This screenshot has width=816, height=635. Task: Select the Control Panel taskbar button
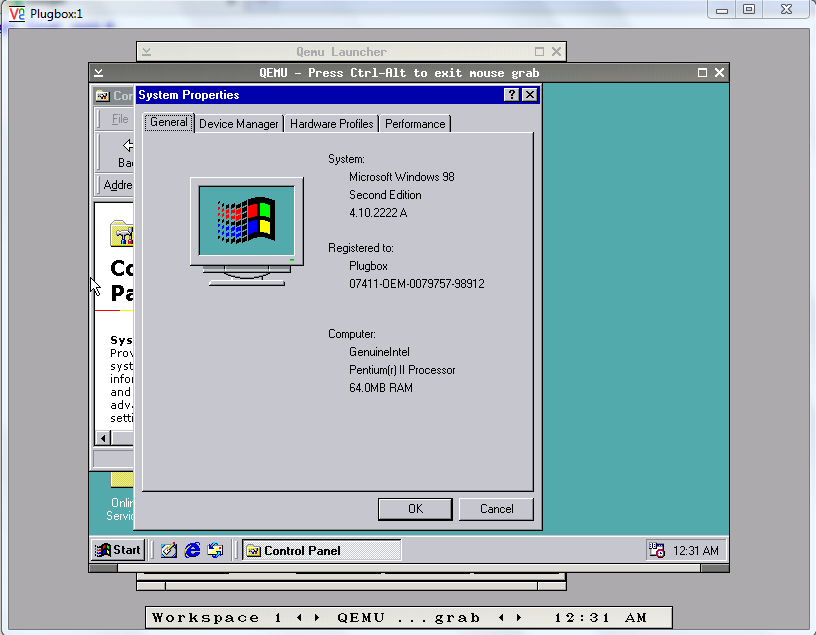(322, 550)
